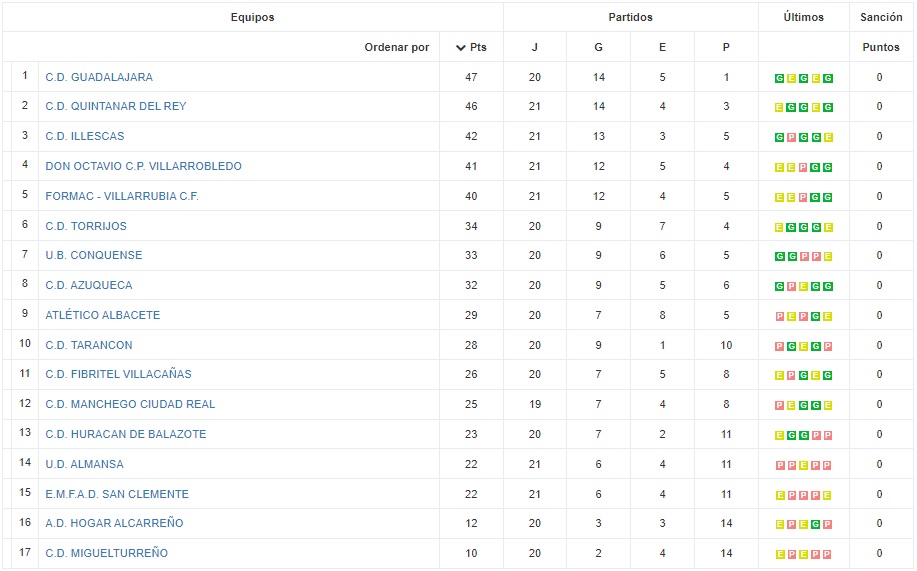Sort the table by the J column
Image resolution: width=917 pixels, height=571 pixels.
tap(534, 47)
